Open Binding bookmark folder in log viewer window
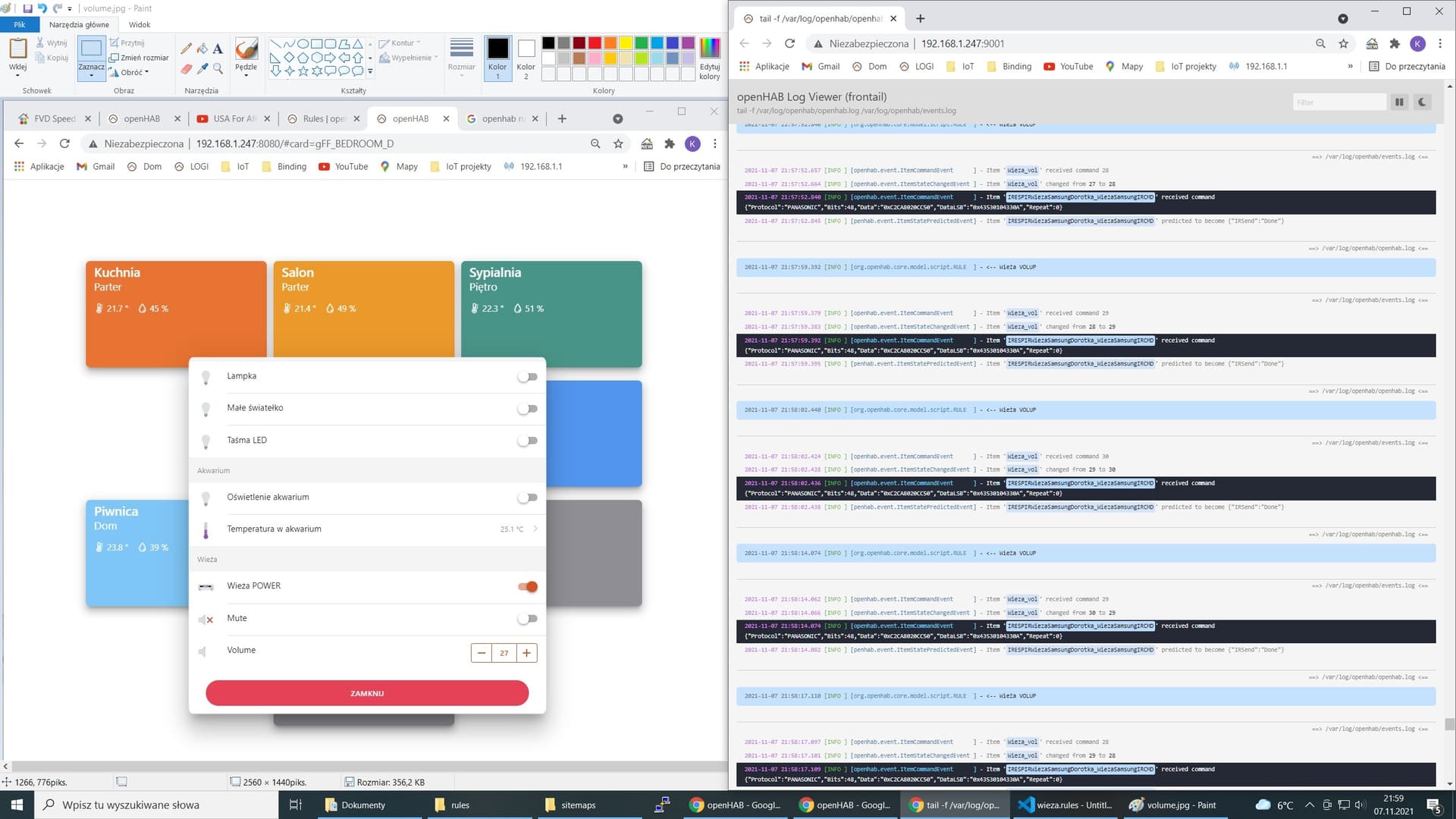The height and width of the screenshot is (819, 1456). pyautogui.click(x=1009, y=66)
